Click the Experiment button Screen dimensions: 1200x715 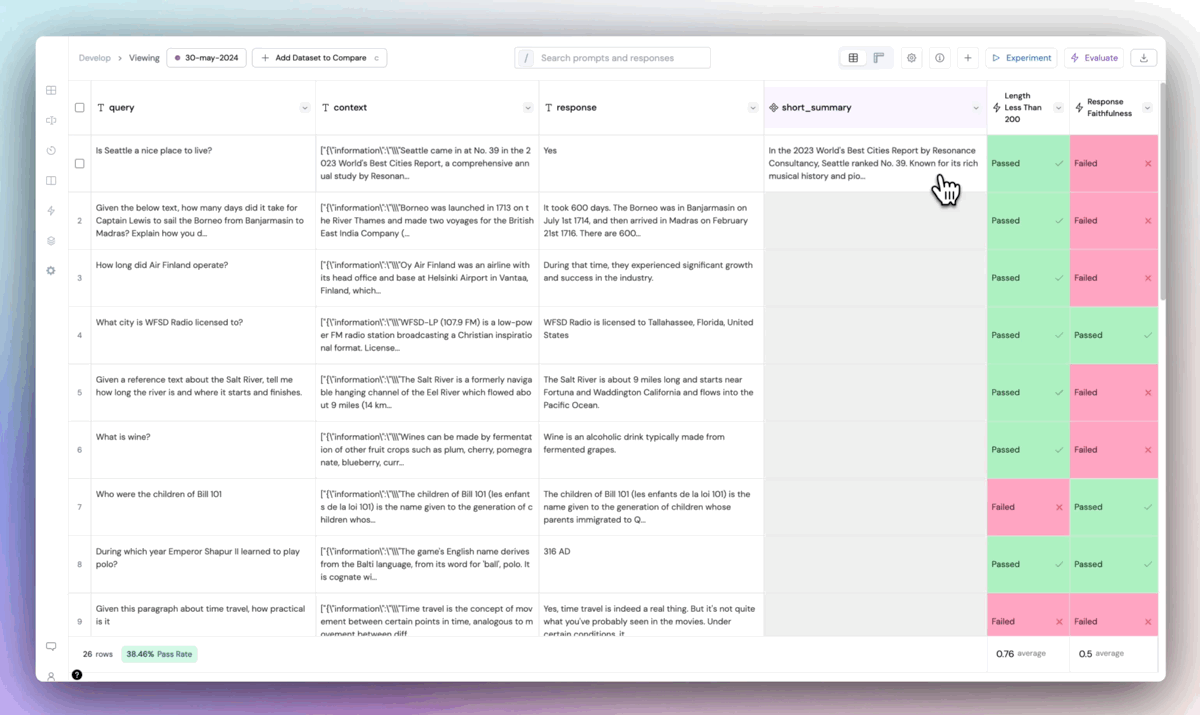1021,58
